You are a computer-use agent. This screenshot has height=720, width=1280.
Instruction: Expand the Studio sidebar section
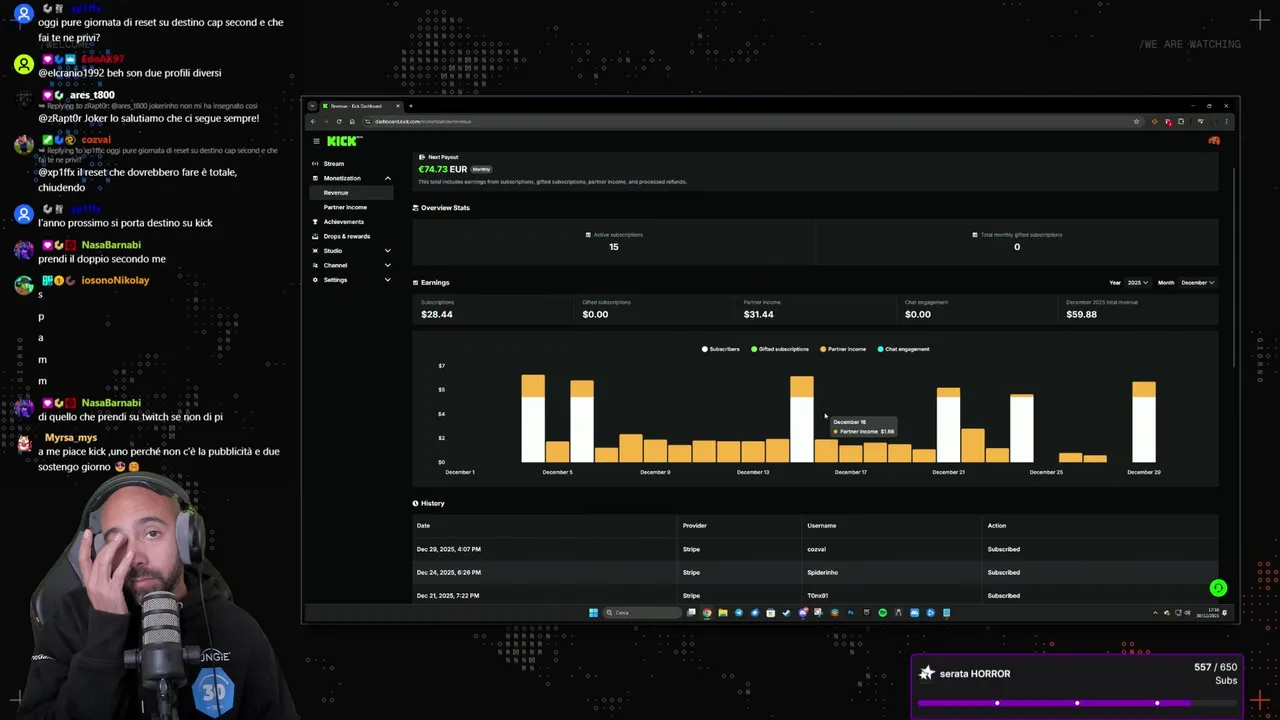pyautogui.click(x=387, y=251)
